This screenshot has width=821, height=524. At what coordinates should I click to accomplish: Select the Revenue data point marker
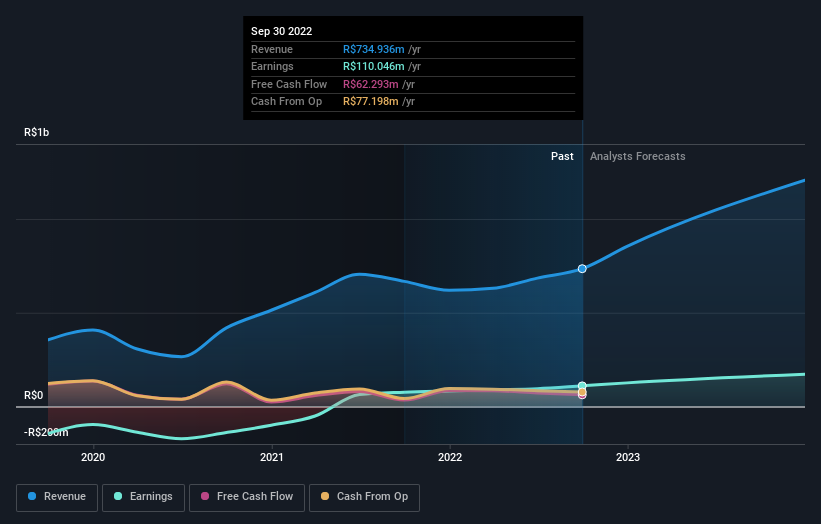582,269
